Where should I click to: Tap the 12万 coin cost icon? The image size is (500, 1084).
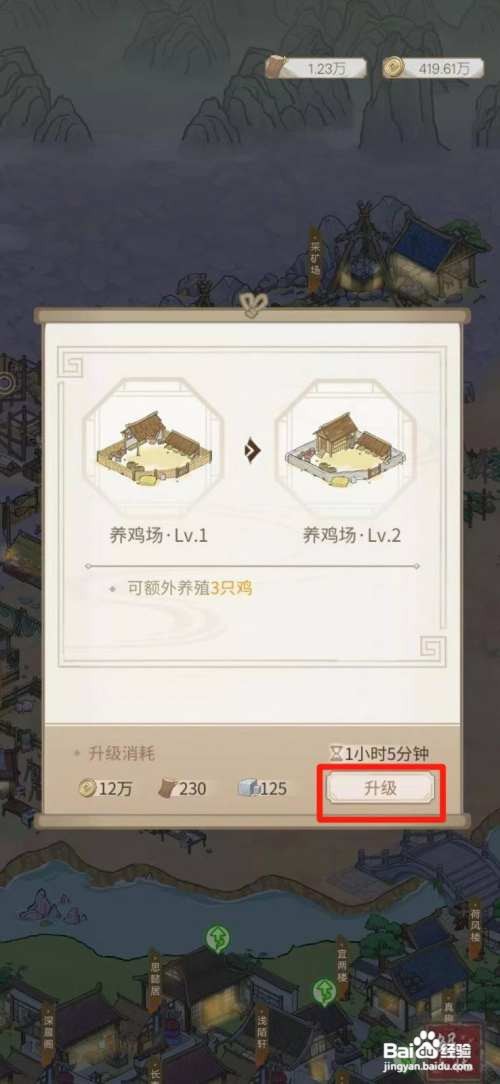[86, 788]
